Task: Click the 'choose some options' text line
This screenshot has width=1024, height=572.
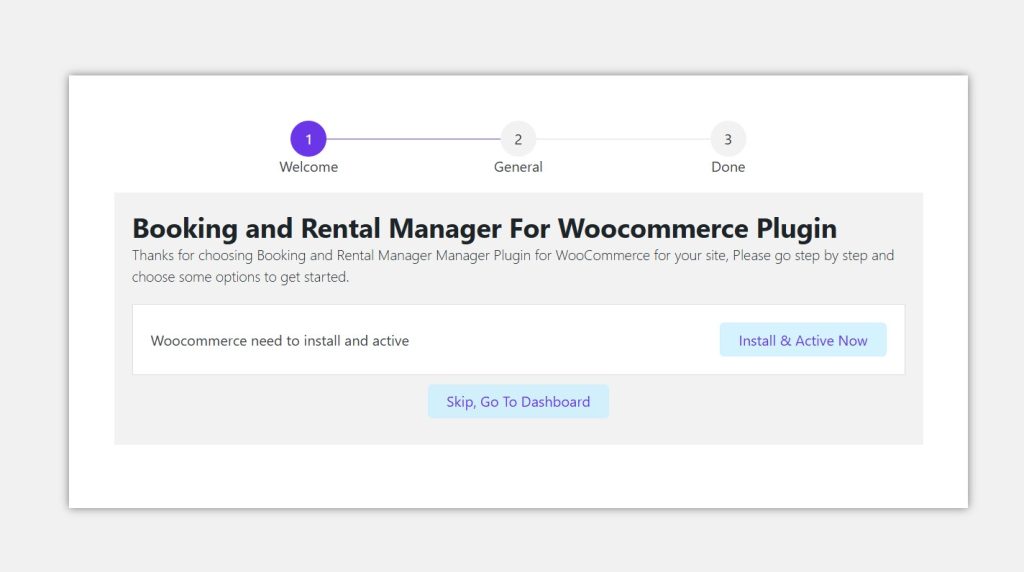Action: coord(240,277)
